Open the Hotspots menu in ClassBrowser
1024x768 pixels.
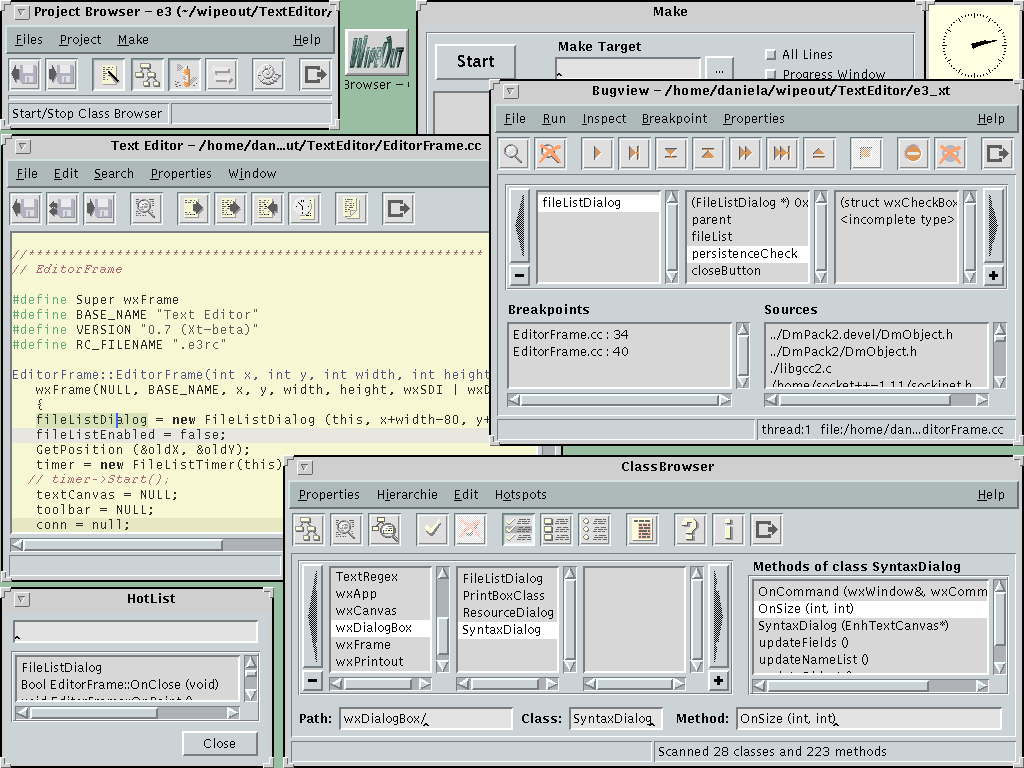pyautogui.click(x=520, y=494)
